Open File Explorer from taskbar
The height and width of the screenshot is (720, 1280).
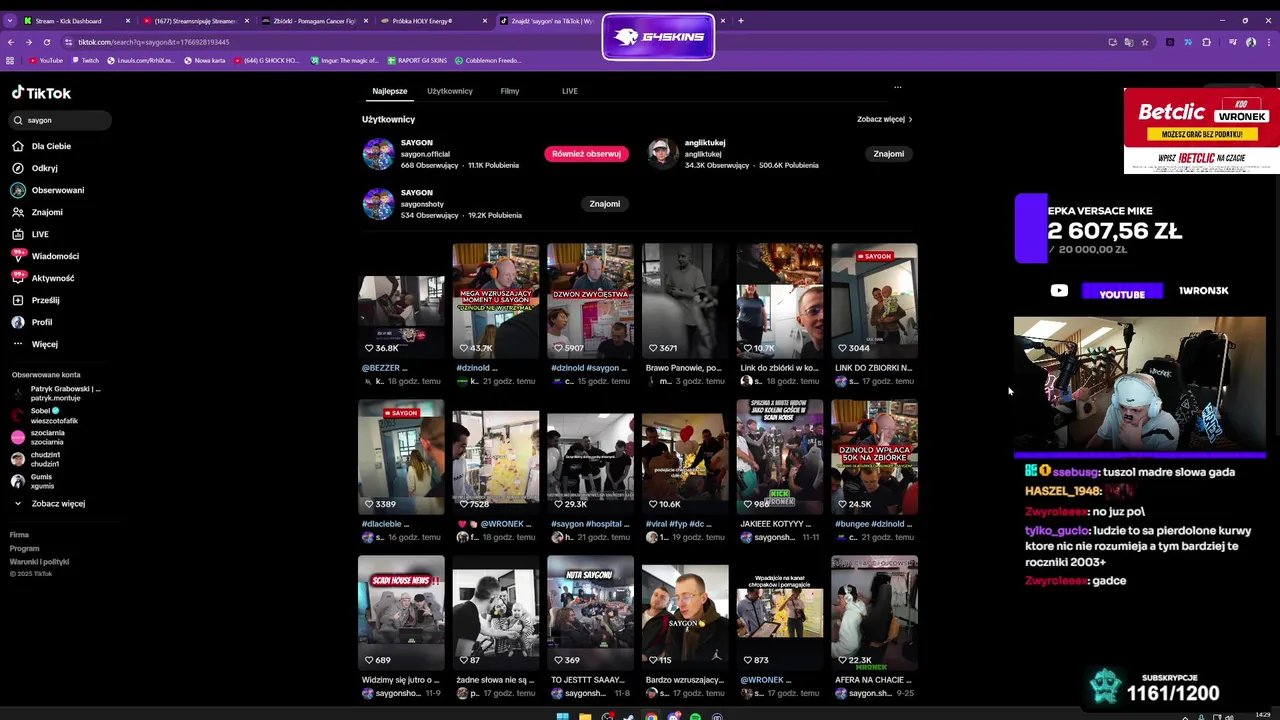585,716
